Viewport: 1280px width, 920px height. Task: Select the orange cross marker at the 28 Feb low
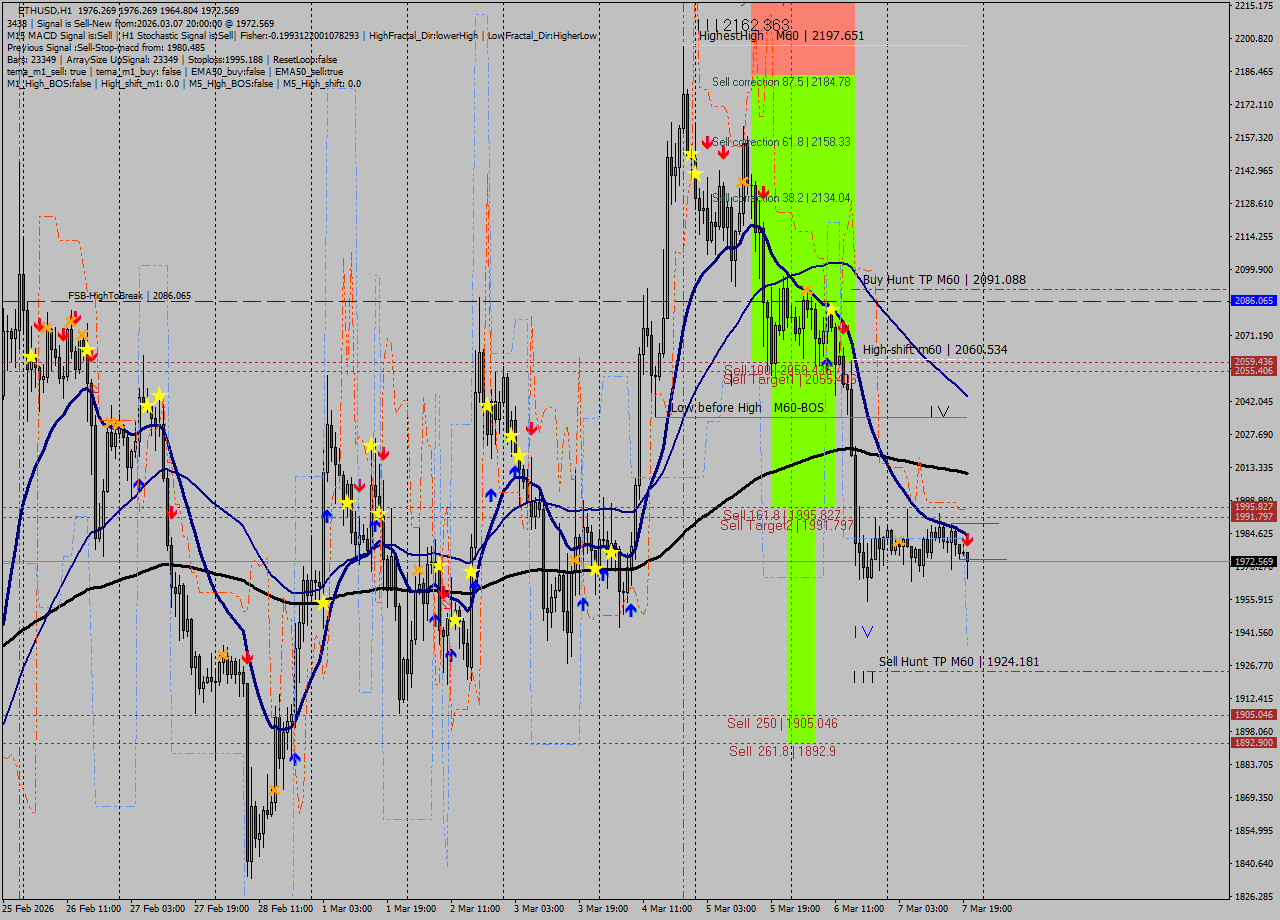click(274, 790)
